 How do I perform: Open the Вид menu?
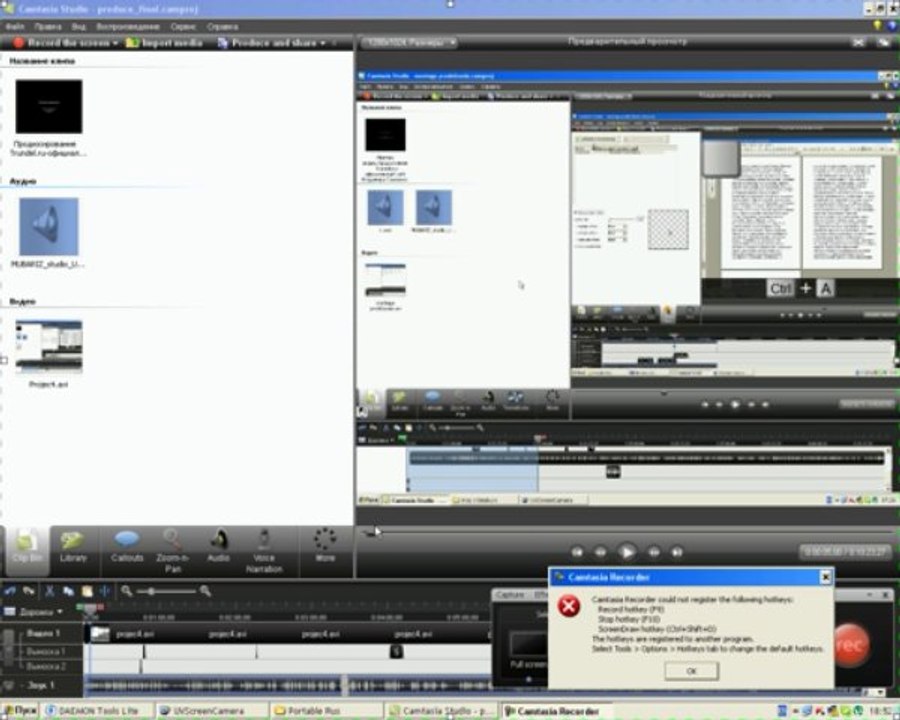pyautogui.click(x=79, y=26)
